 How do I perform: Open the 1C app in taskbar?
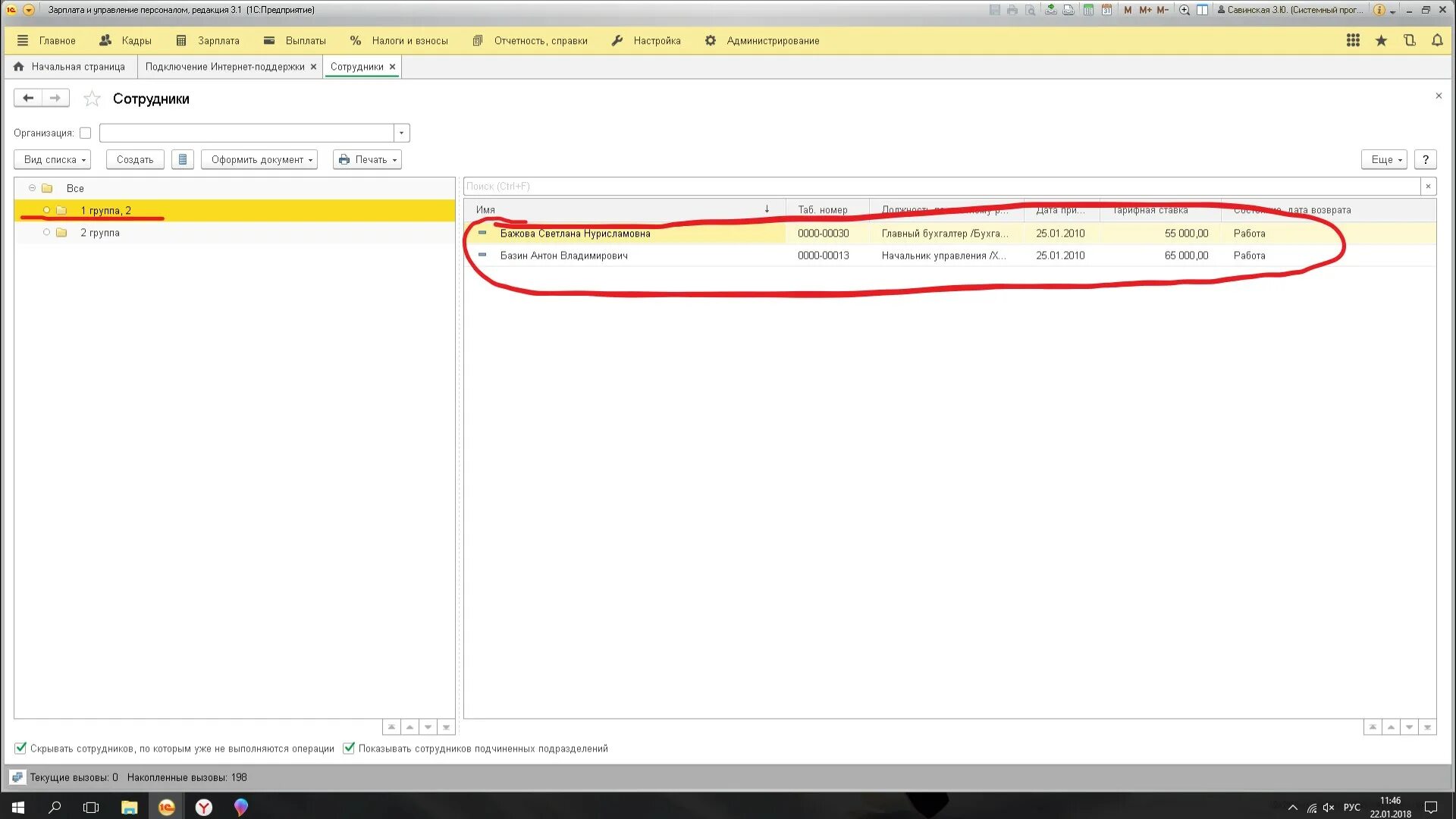166,808
